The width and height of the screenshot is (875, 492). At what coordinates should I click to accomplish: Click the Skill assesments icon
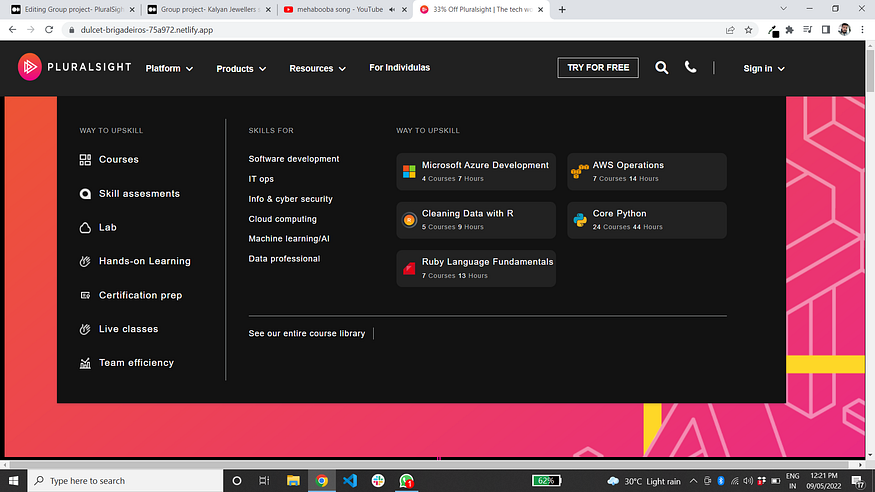click(x=85, y=194)
